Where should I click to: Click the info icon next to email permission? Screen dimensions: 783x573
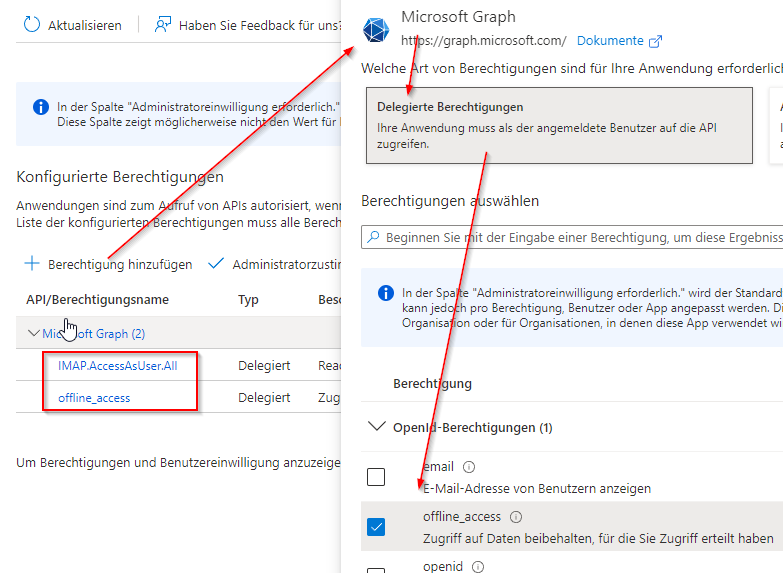tap(469, 467)
